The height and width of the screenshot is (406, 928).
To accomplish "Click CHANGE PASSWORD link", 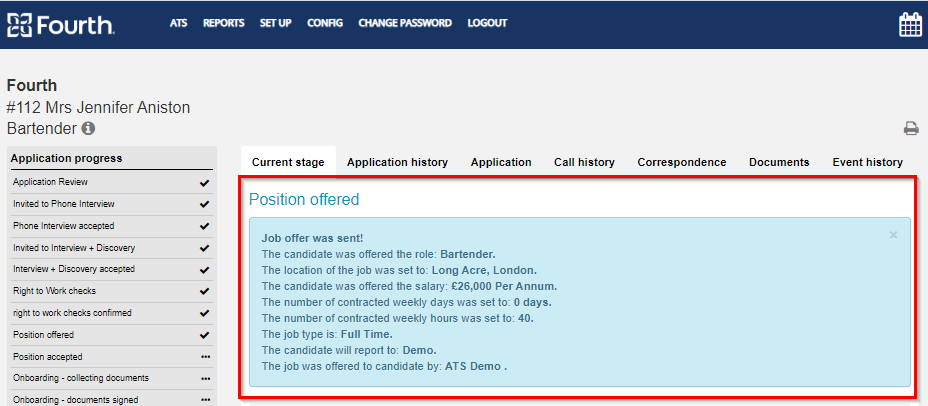I will point(405,23).
